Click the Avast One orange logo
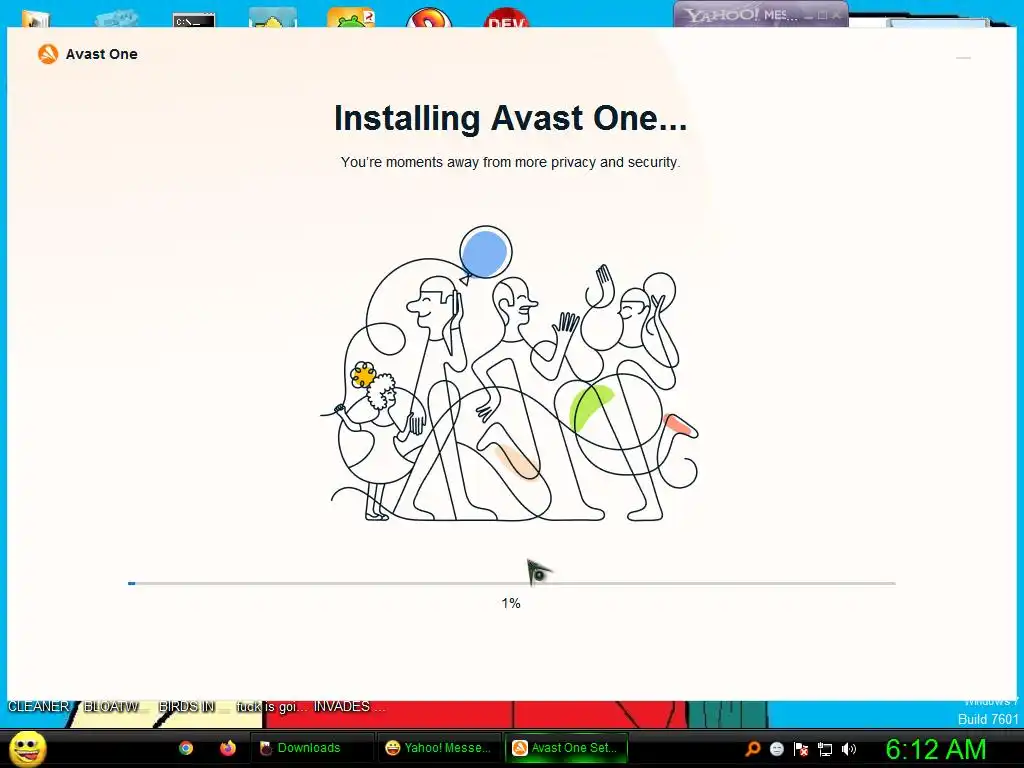Image resolution: width=1024 pixels, height=768 pixels. [x=48, y=54]
